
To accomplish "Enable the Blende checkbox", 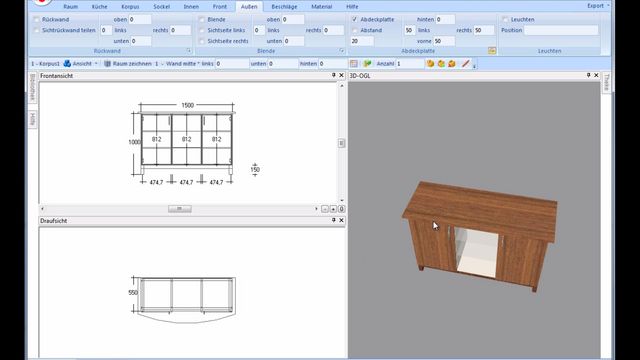I will pos(202,20).
